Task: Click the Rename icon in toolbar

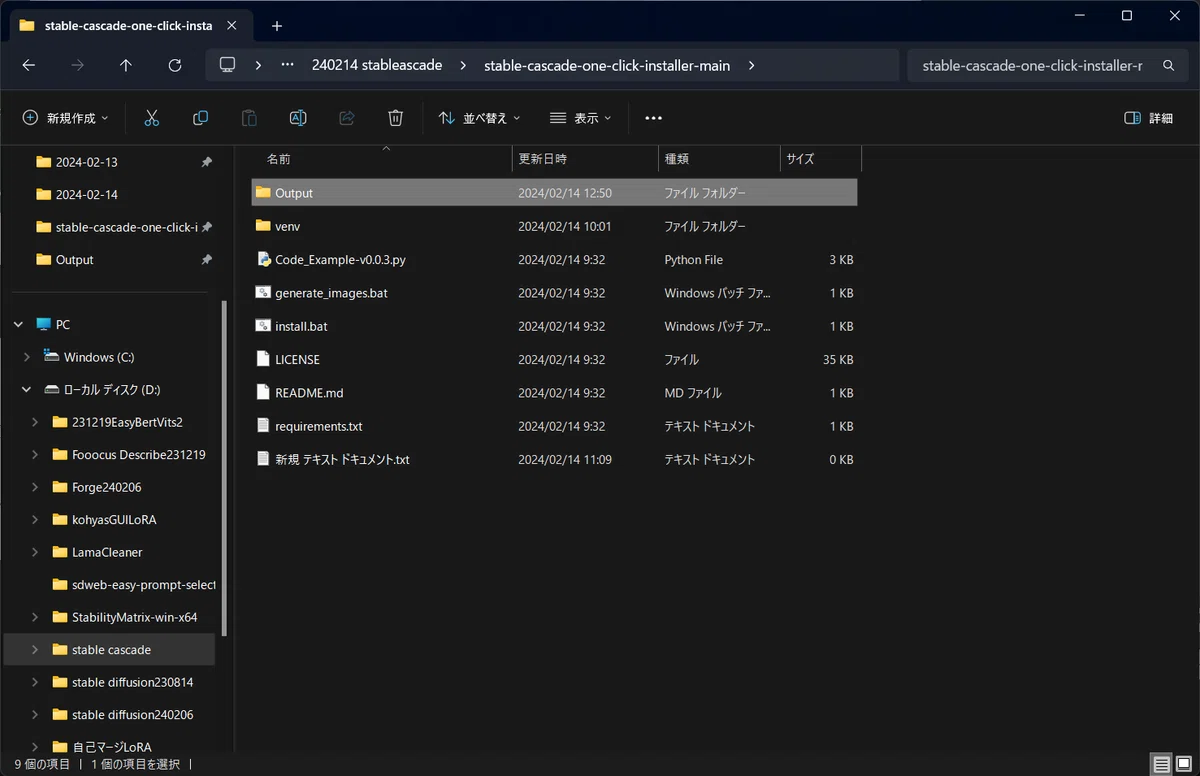Action: (x=298, y=118)
